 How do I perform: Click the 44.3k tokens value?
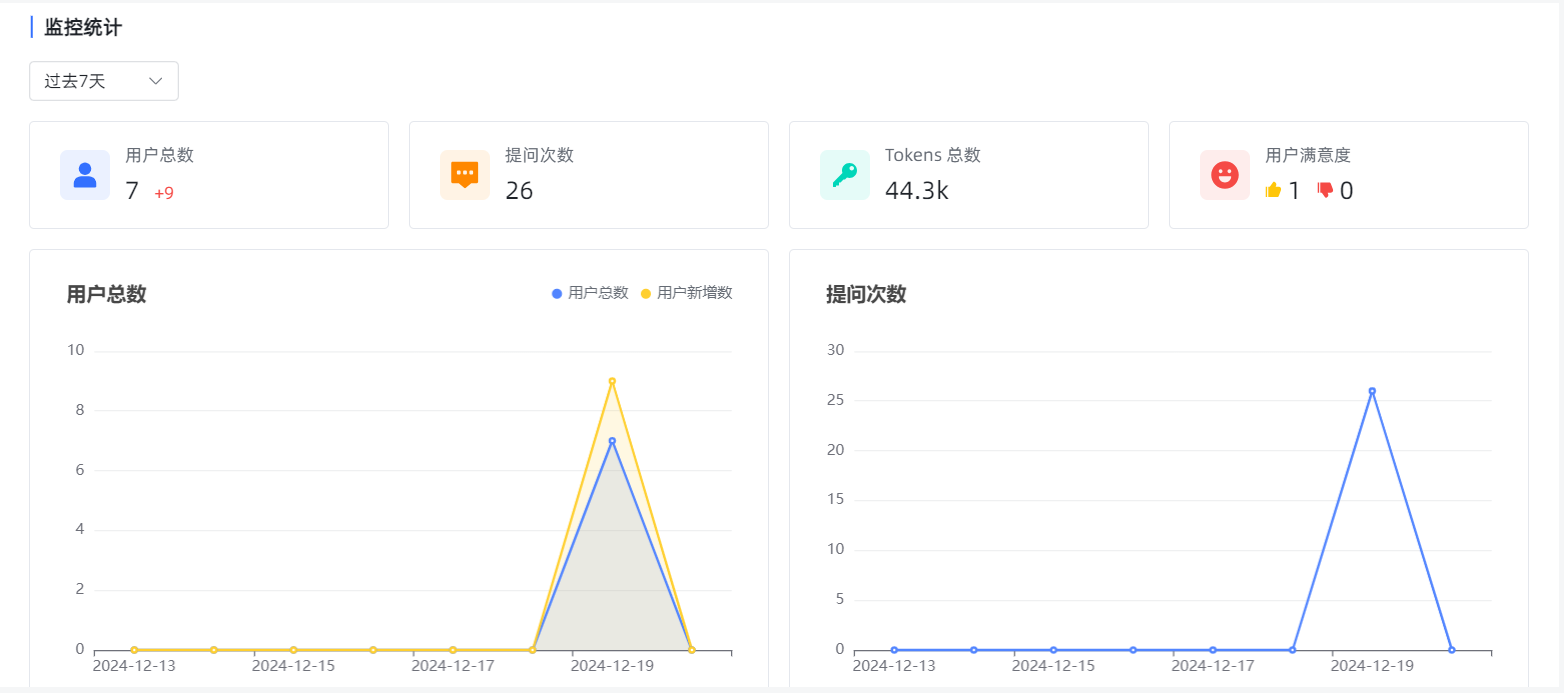917,190
